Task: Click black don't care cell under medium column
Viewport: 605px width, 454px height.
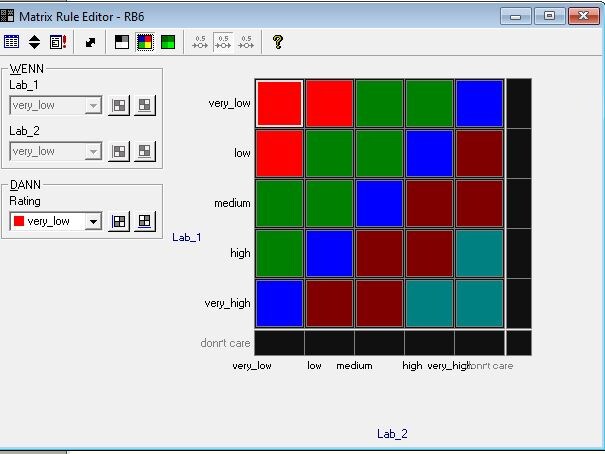Action: (x=379, y=343)
